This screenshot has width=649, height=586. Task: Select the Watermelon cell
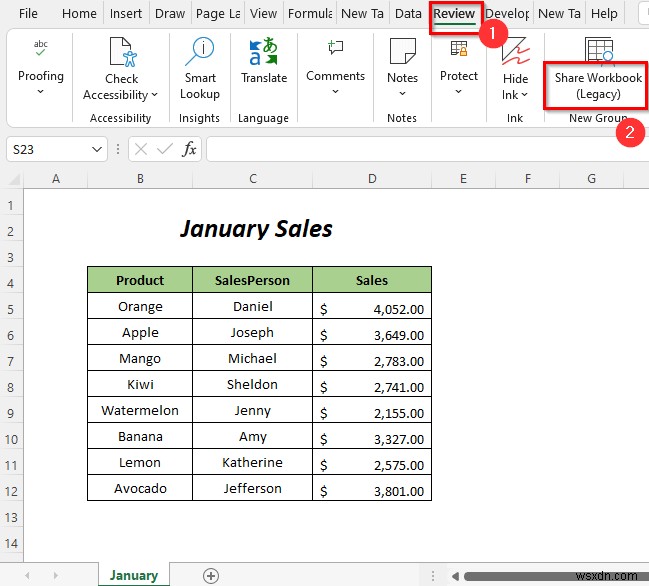pyautogui.click(x=140, y=411)
